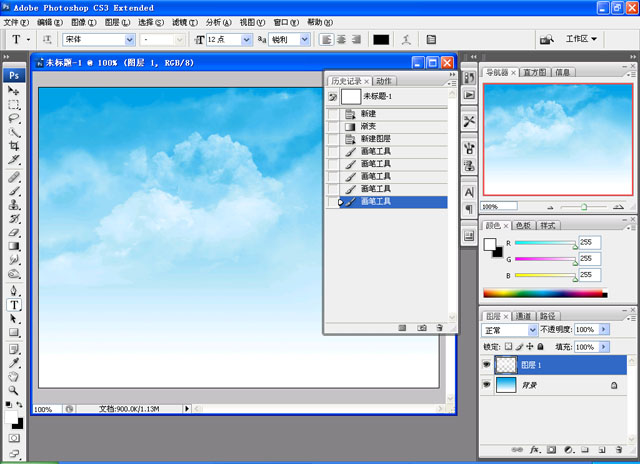Click the Quick Mask mode icon
This screenshot has height=464, width=640.
tap(14, 438)
